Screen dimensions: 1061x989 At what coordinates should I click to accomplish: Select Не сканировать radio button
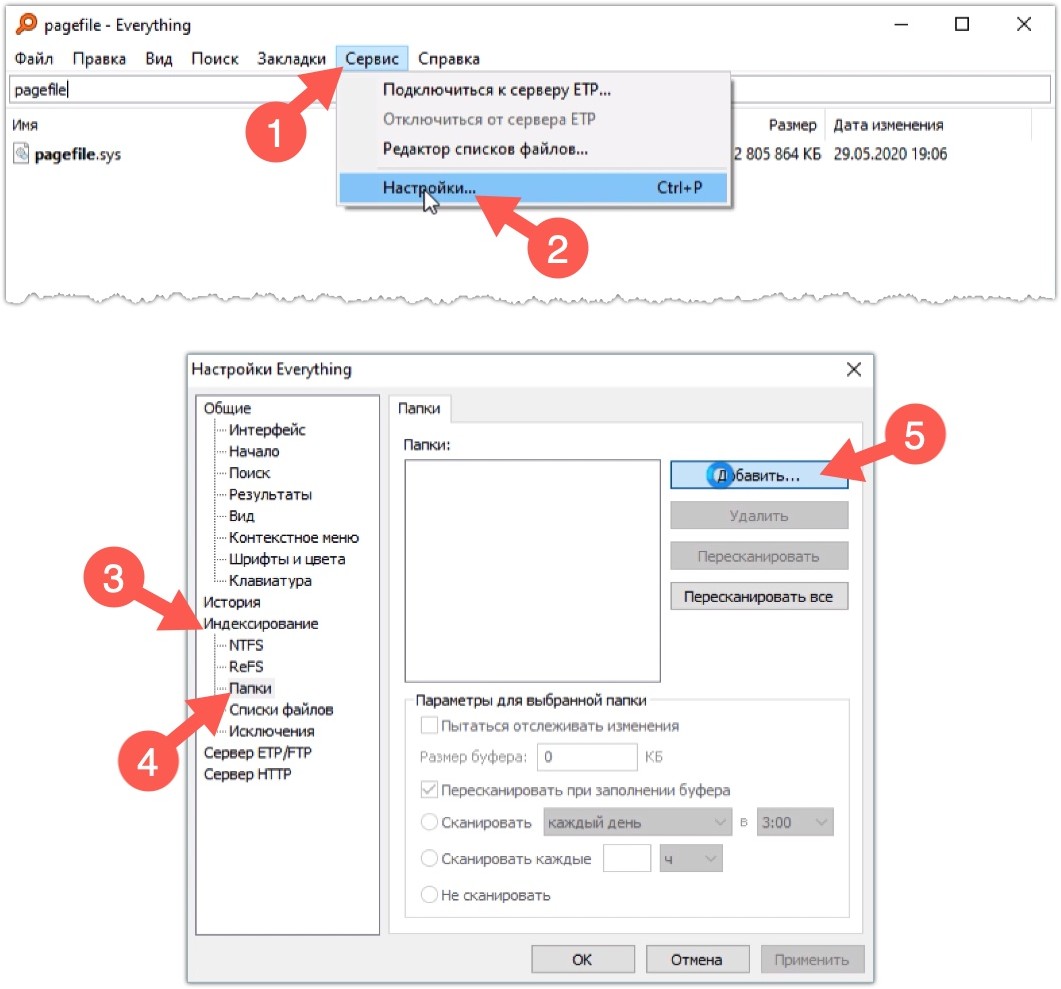point(429,895)
